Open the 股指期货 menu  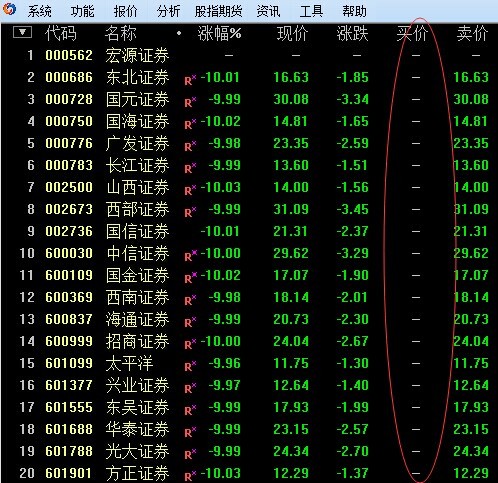(218, 11)
